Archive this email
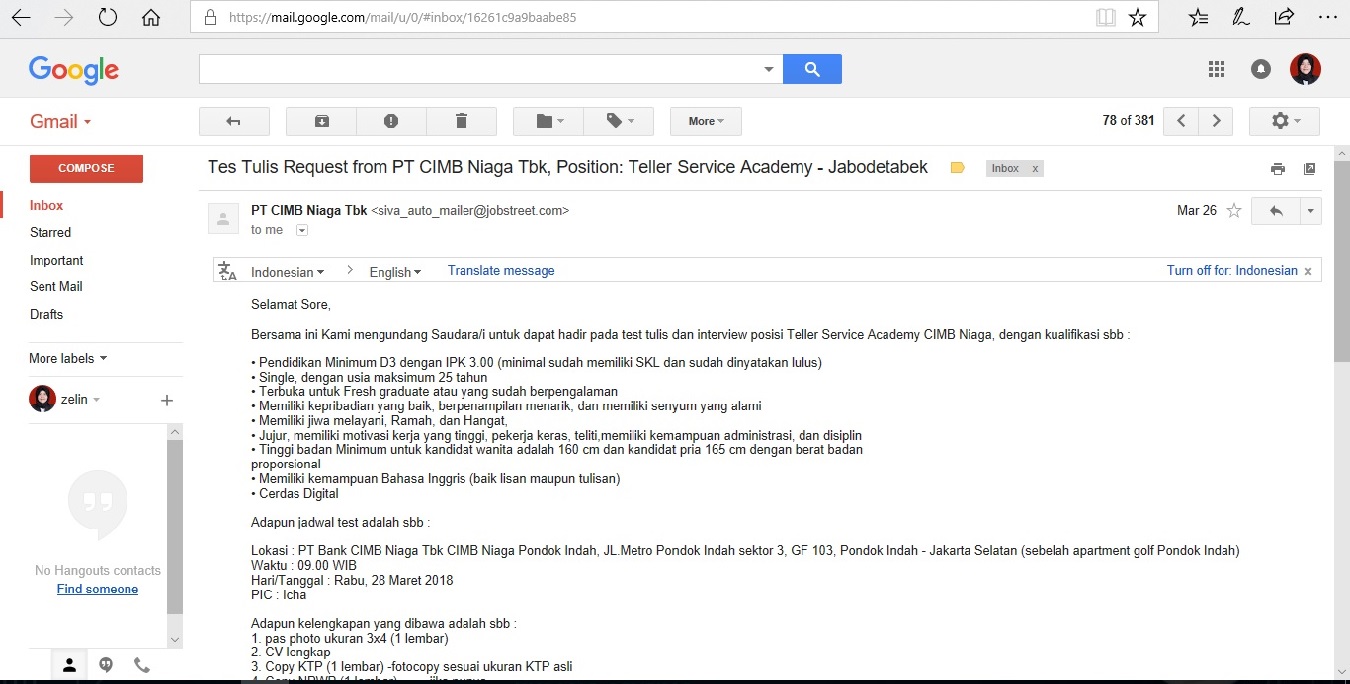Viewport: 1350px width, 684px height. pos(321,121)
